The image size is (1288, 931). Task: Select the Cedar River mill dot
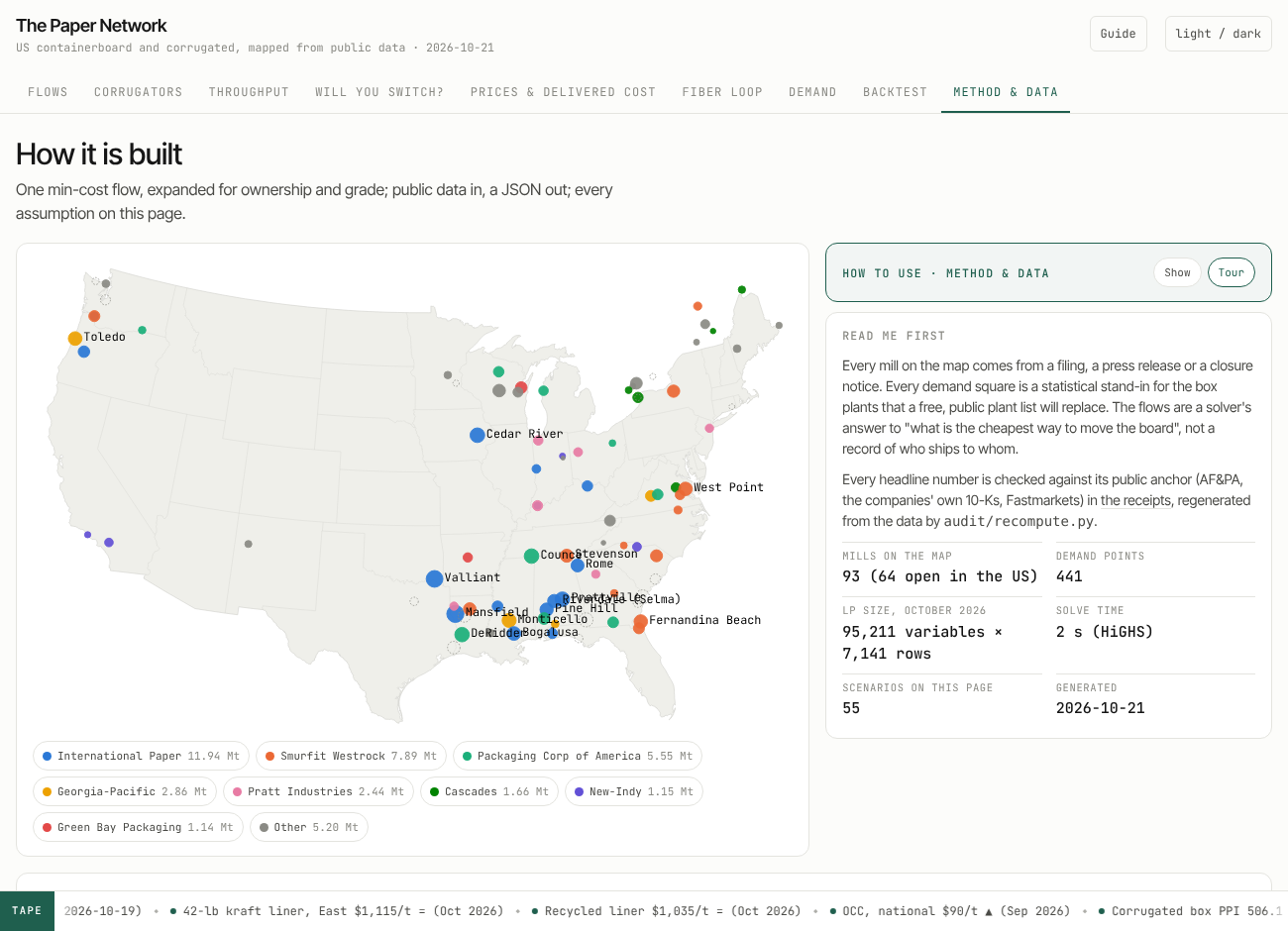click(478, 435)
